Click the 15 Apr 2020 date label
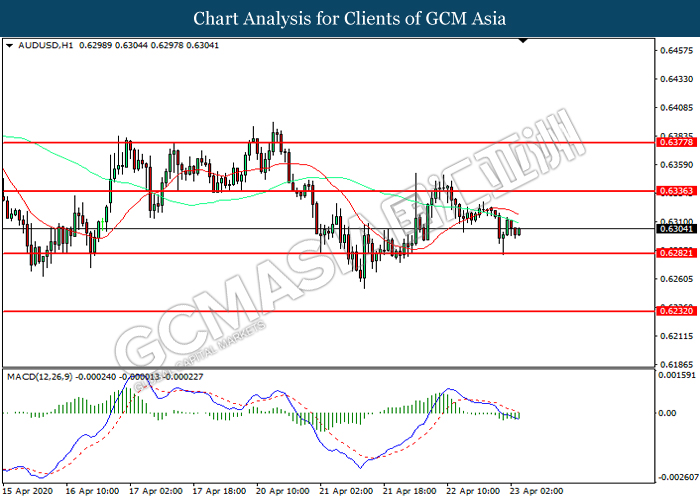Image resolution: width=700 pixels, height=500 pixels. tap(27, 491)
